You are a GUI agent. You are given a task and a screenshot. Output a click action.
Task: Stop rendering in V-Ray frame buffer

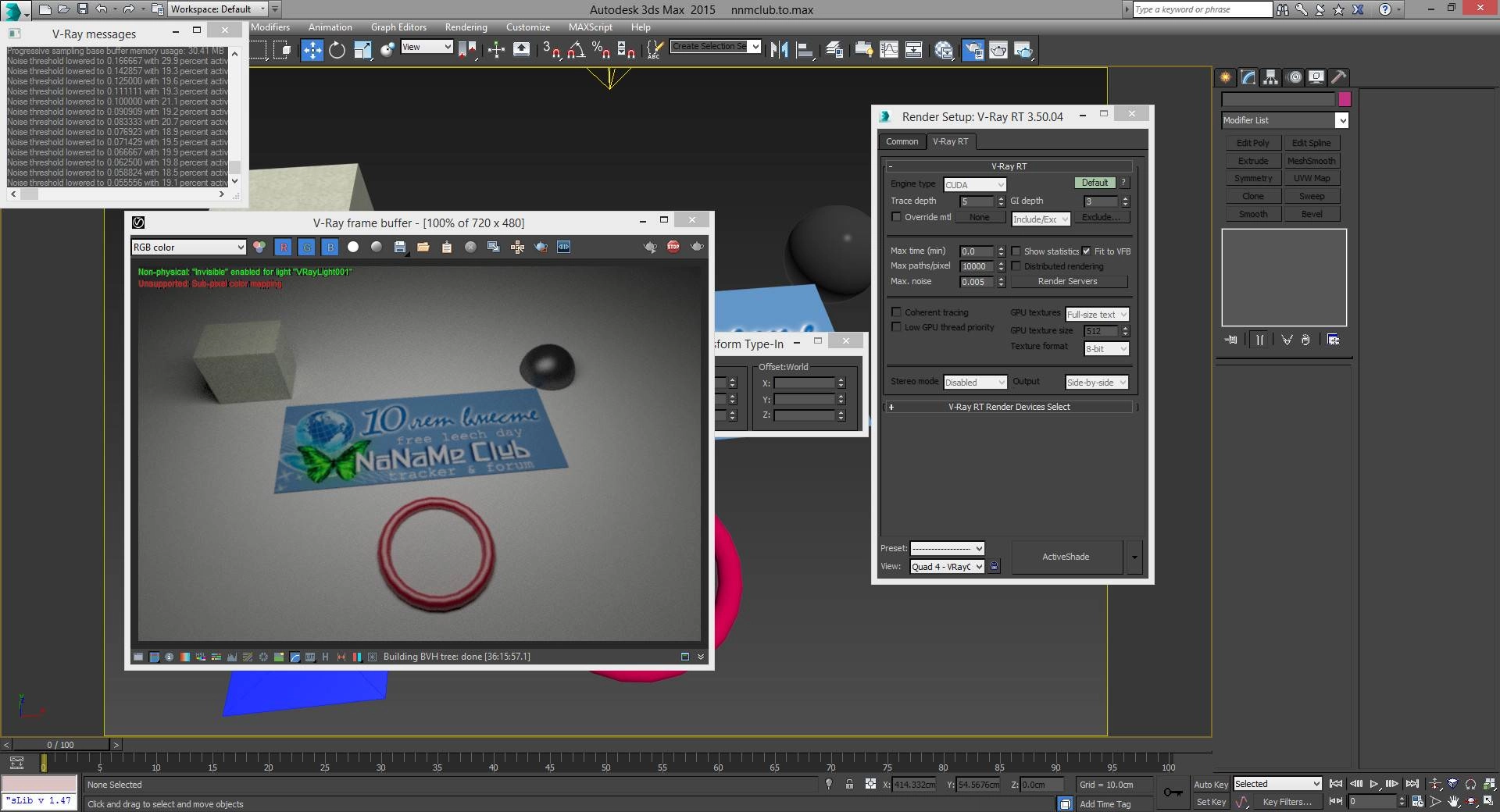[x=673, y=247]
